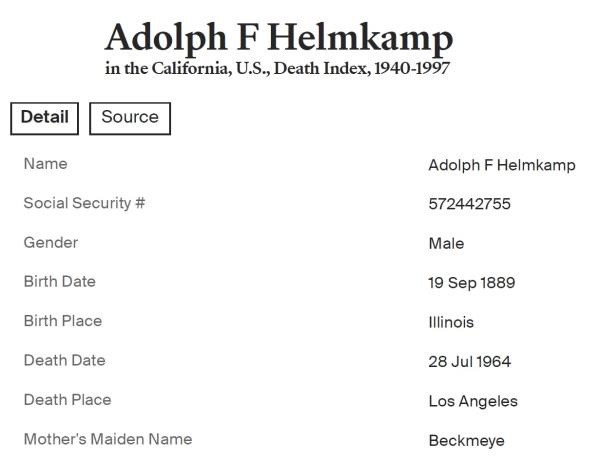Click the Birth Date label
The height and width of the screenshot is (460, 600).
[60, 282]
